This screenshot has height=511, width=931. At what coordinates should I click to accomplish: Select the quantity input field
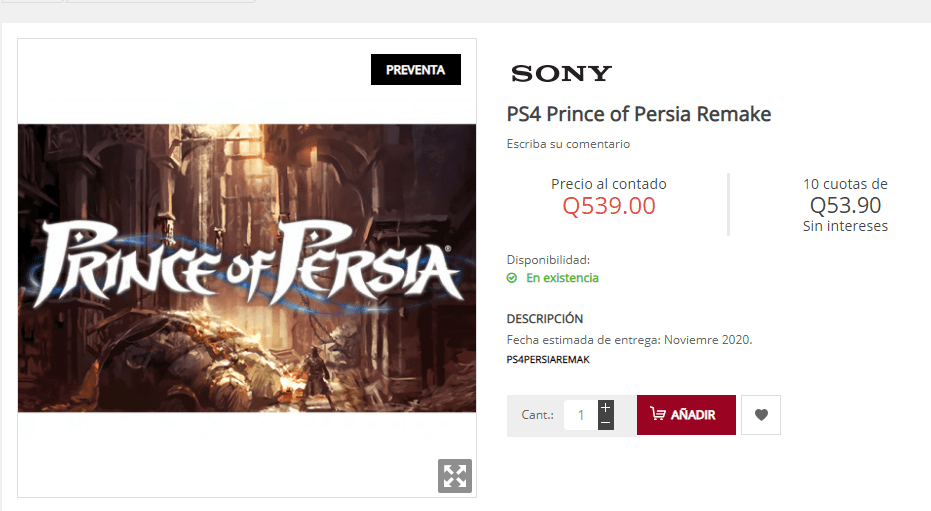[x=581, y=415]
